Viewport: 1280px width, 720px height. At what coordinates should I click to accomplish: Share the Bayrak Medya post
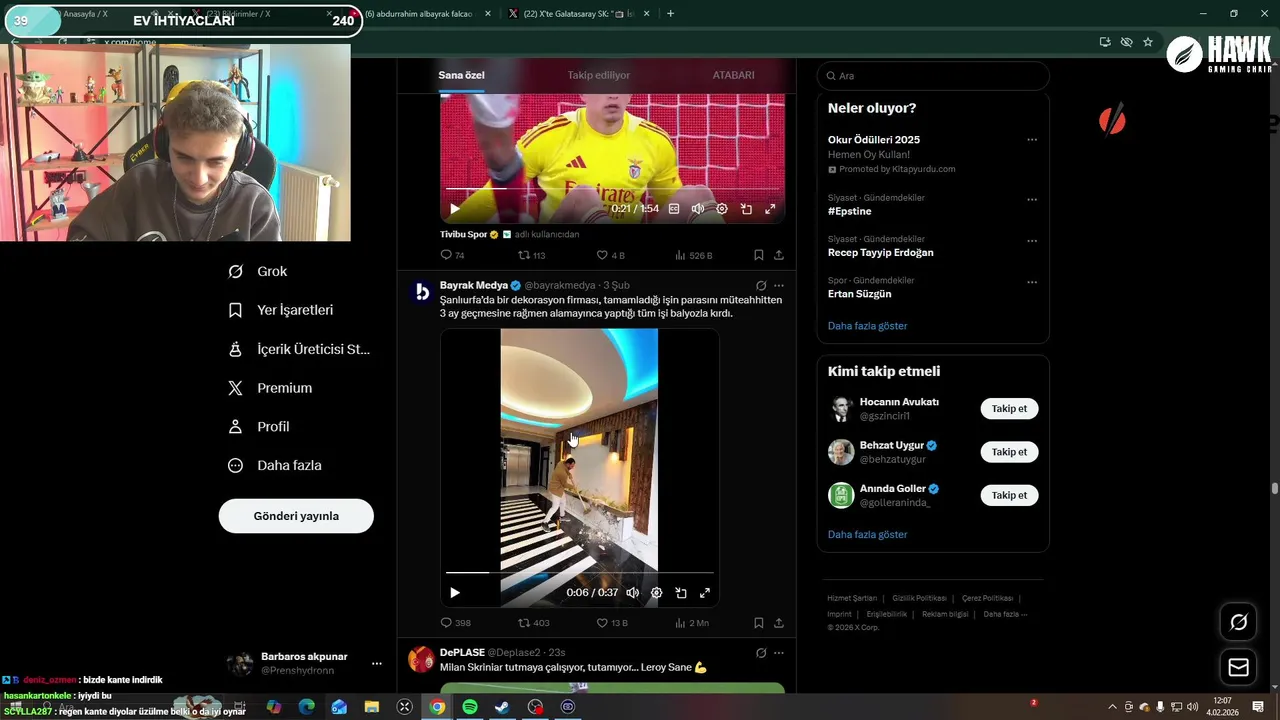pyautogui.click(x=779, y=622)
